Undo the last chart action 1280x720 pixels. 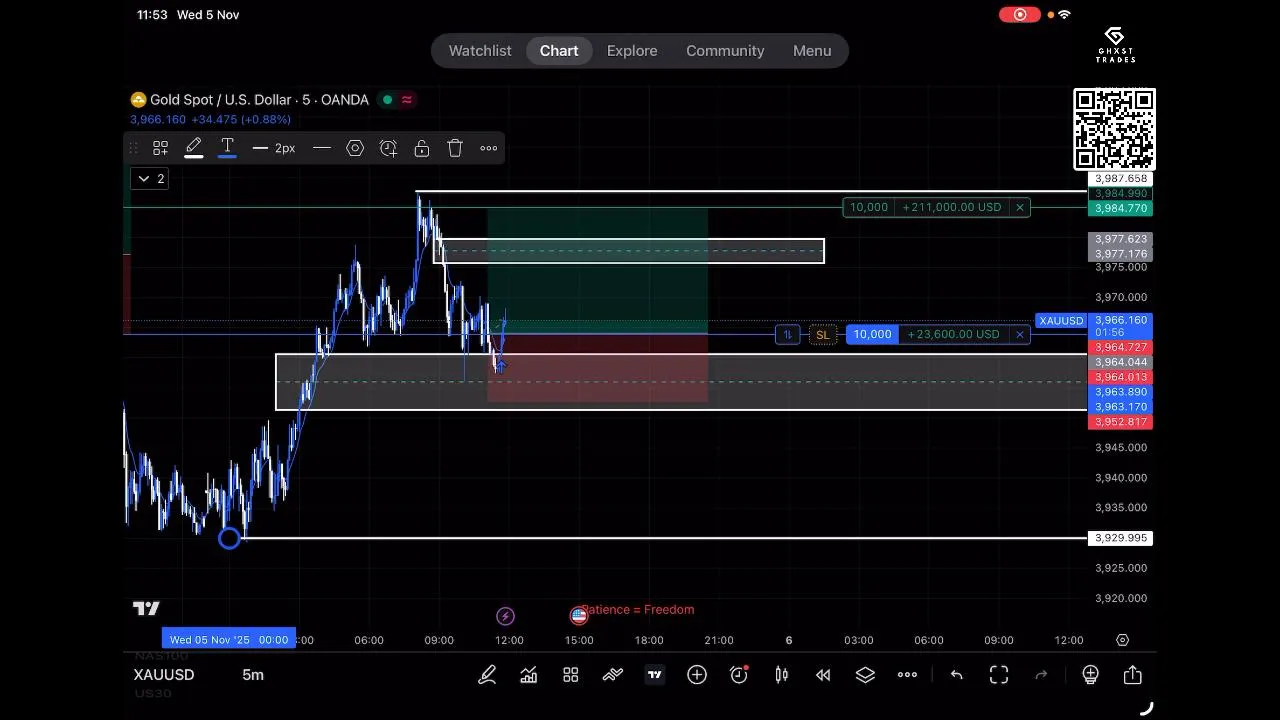click(x=957, y=675)
